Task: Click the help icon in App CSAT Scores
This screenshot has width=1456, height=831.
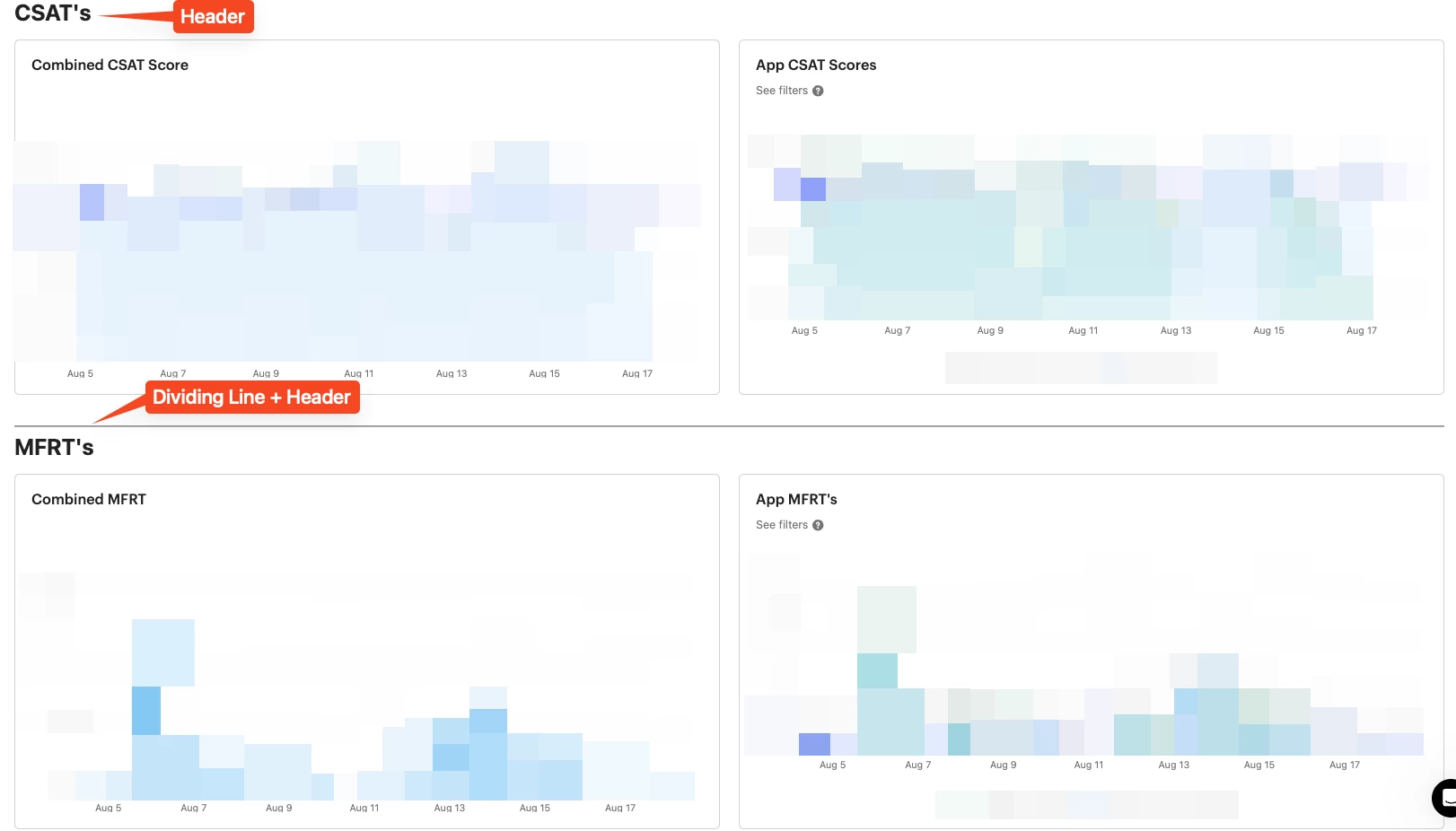Action: click(818, 91)
